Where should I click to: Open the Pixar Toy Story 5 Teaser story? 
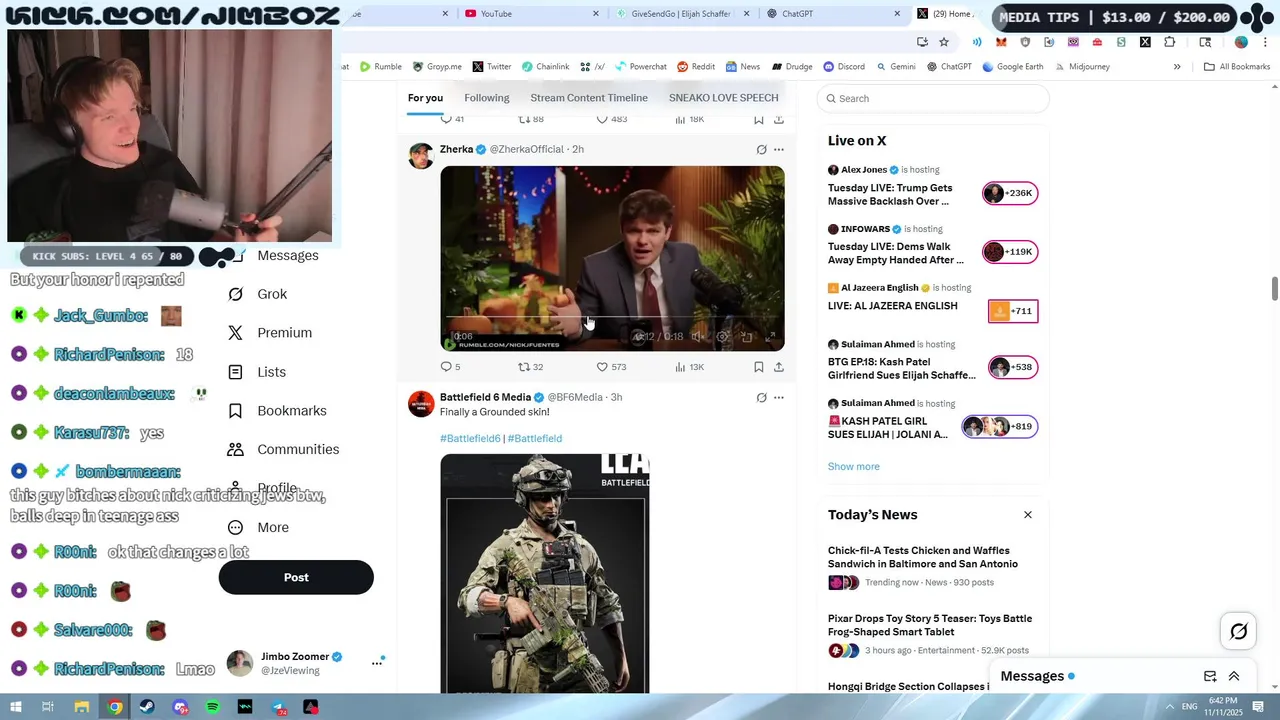point(933,634)
